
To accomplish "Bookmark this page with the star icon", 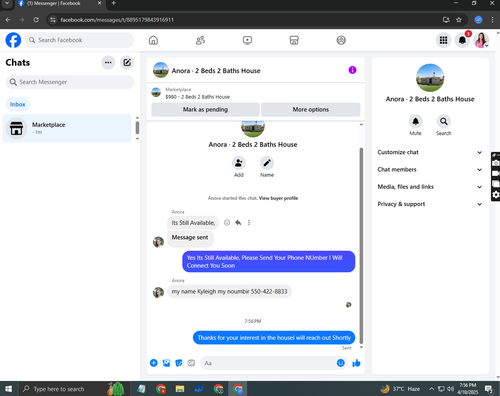I will click(459, 20).
